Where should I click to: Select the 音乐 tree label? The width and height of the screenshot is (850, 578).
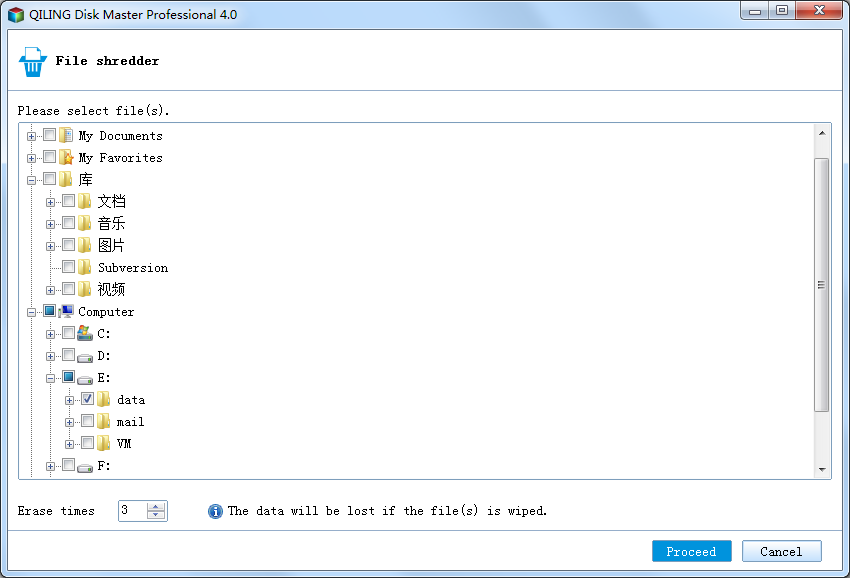coord(111,223)
